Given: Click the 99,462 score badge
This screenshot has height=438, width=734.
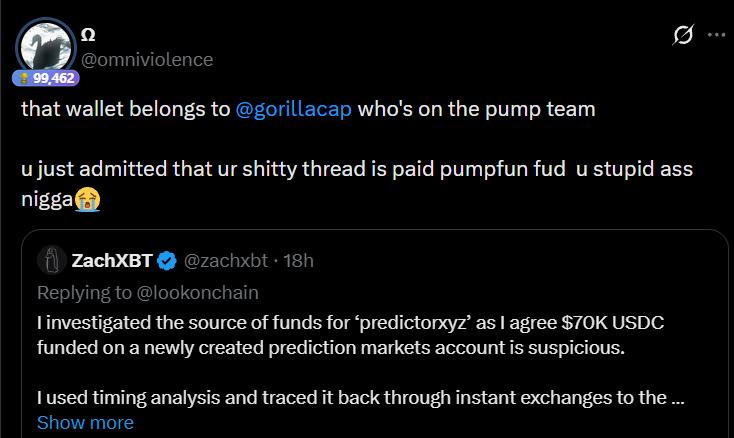Looking at the screenshot, I should (x=45, y=77).
